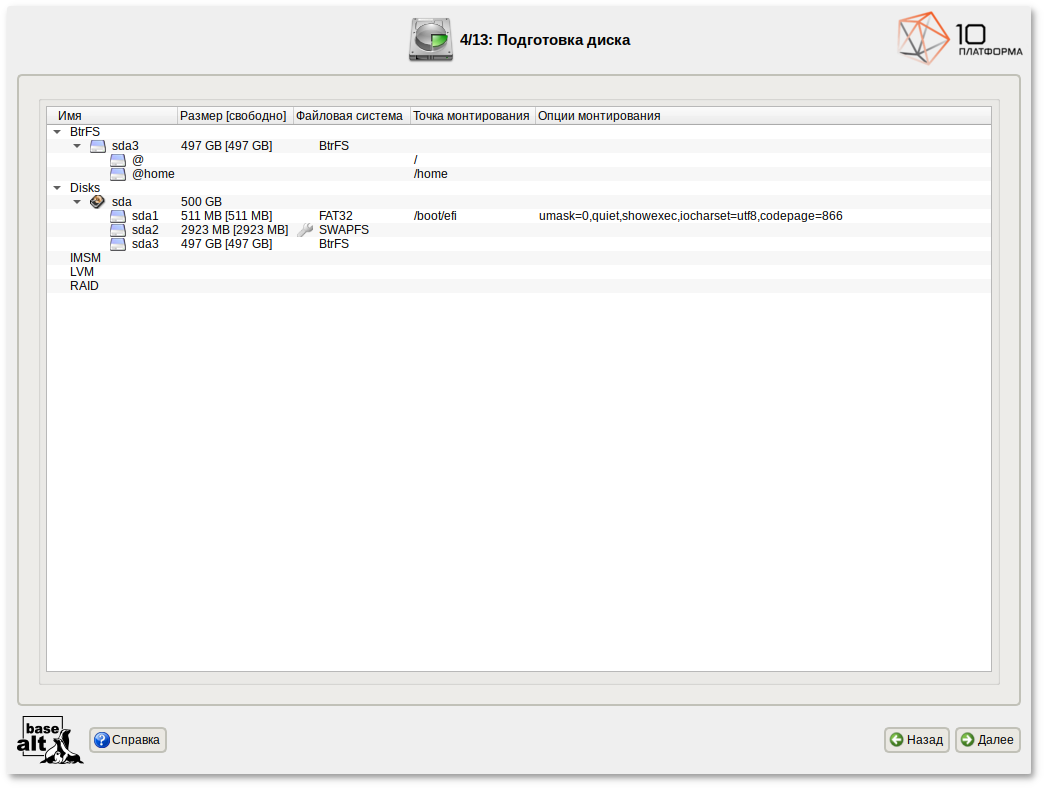The height and width of the screenshot is (788, 1044).
Task: Open the Справка help dialog
Action: point(127,740)
